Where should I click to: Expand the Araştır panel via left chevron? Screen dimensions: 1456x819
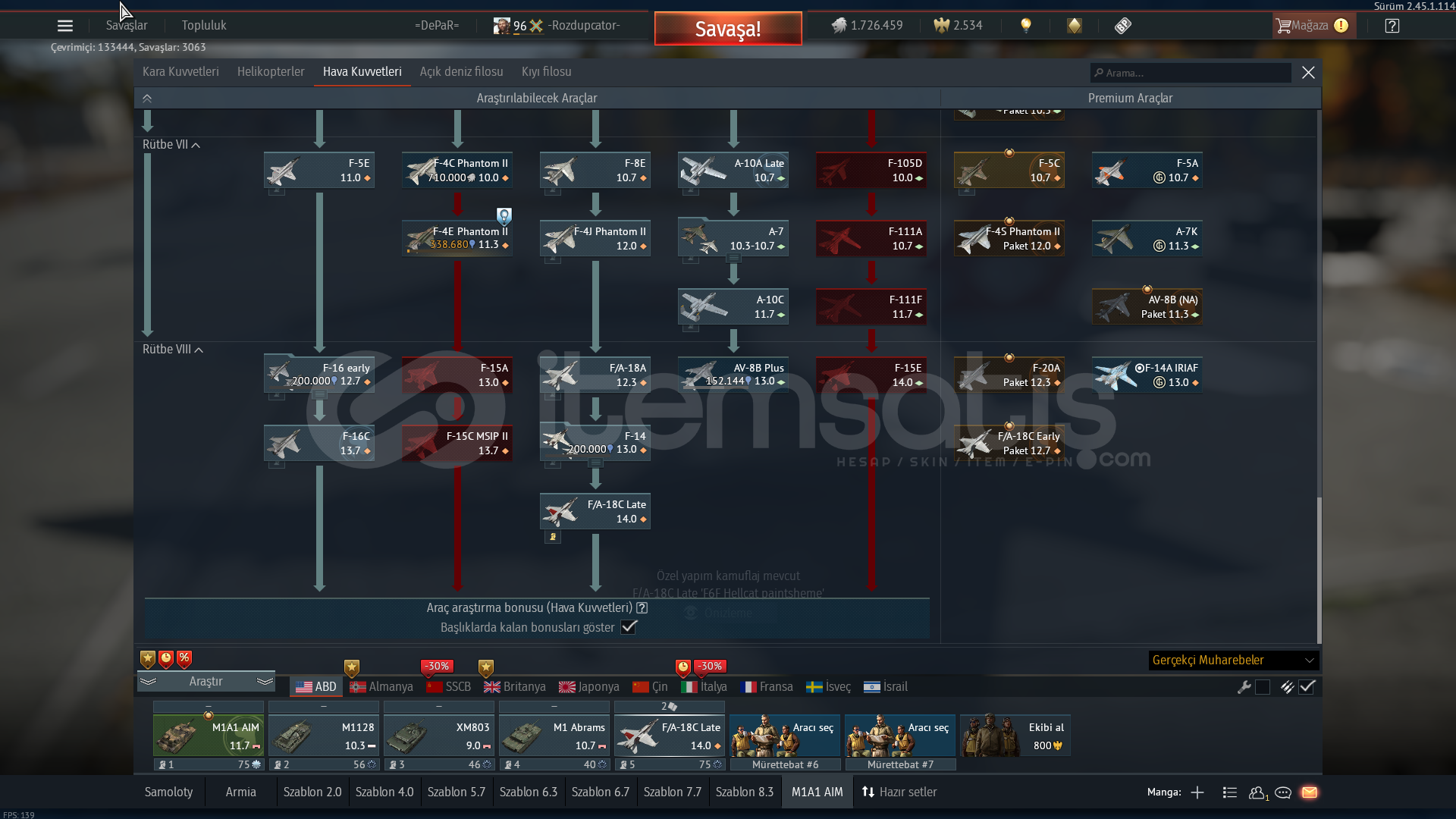tap(148, 681)
